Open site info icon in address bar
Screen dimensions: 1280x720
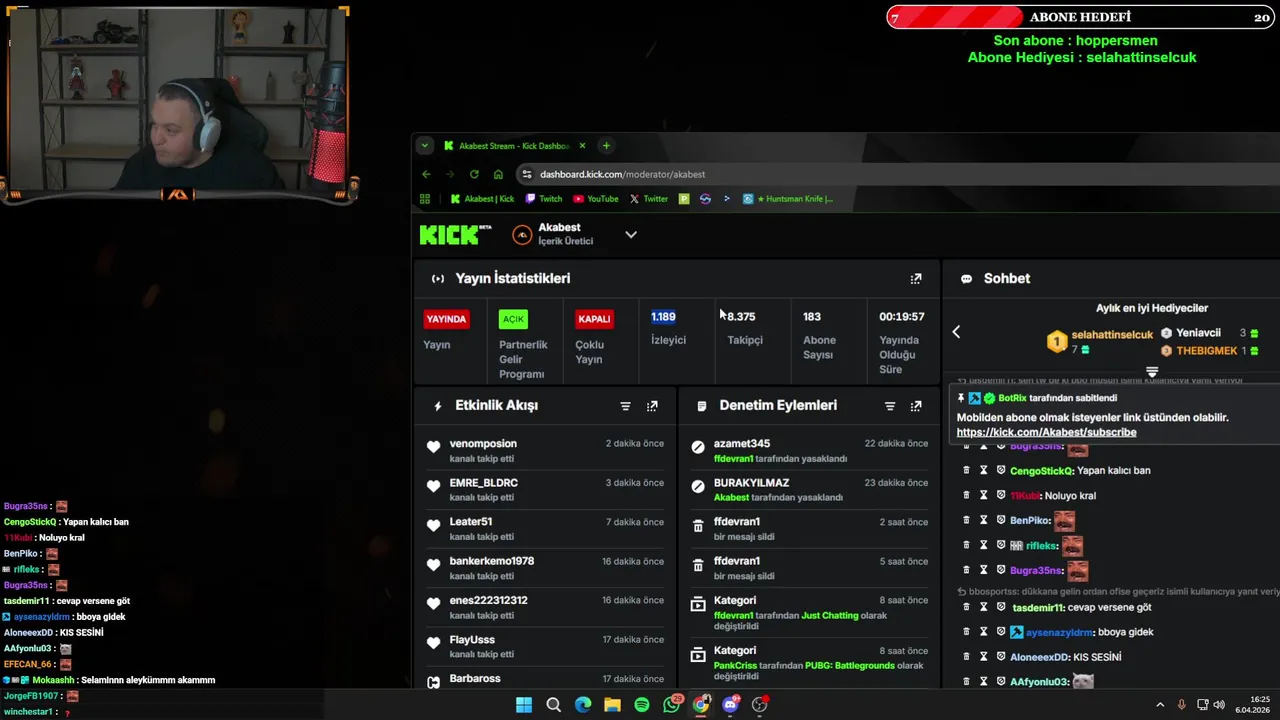[527, 174]
